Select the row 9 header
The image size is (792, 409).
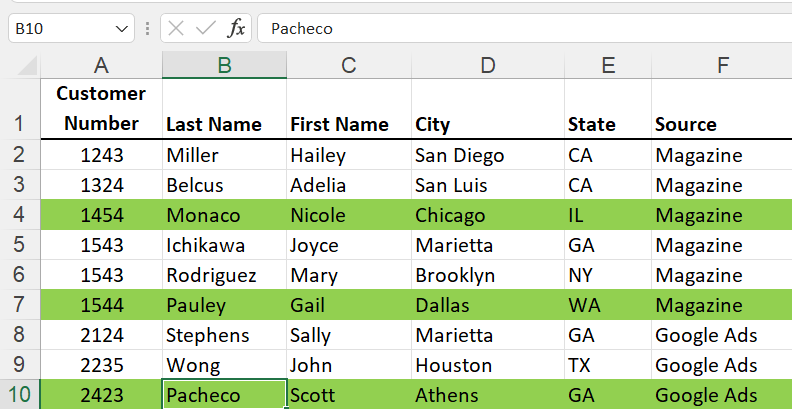click(20, 365)
